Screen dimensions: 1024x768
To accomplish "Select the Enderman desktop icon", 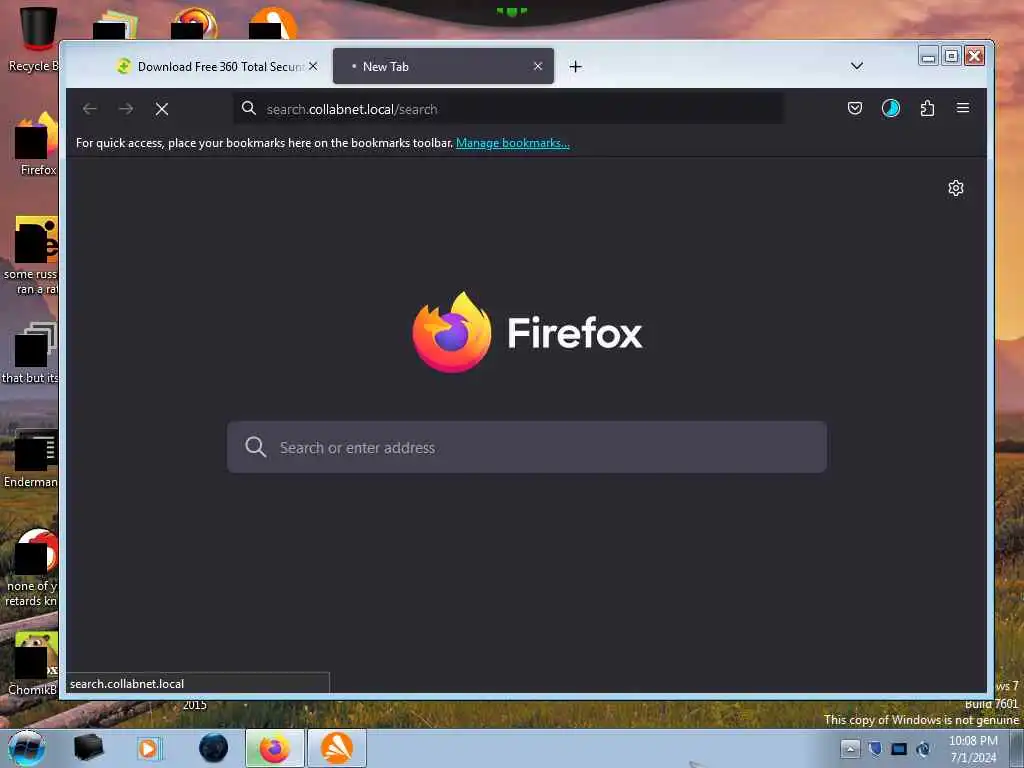I will pyautogui.click(x=33, y=458).
